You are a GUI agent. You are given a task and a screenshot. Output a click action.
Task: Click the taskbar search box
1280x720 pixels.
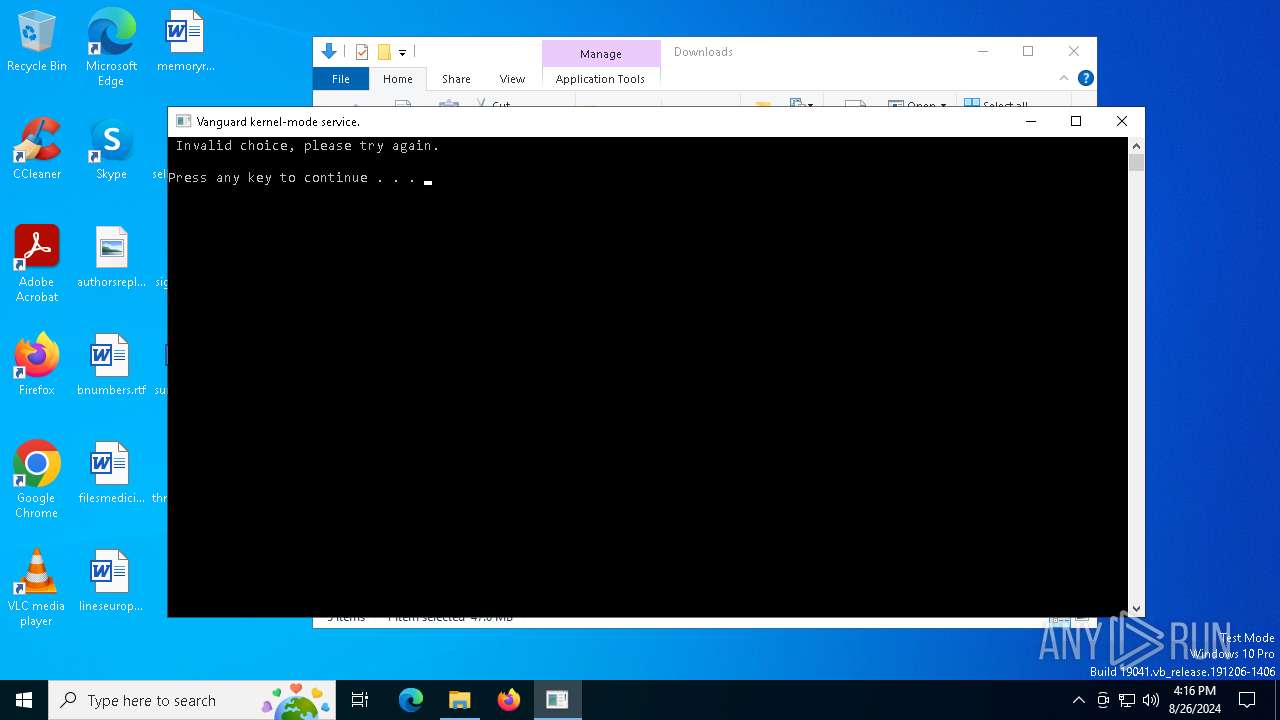192,700
